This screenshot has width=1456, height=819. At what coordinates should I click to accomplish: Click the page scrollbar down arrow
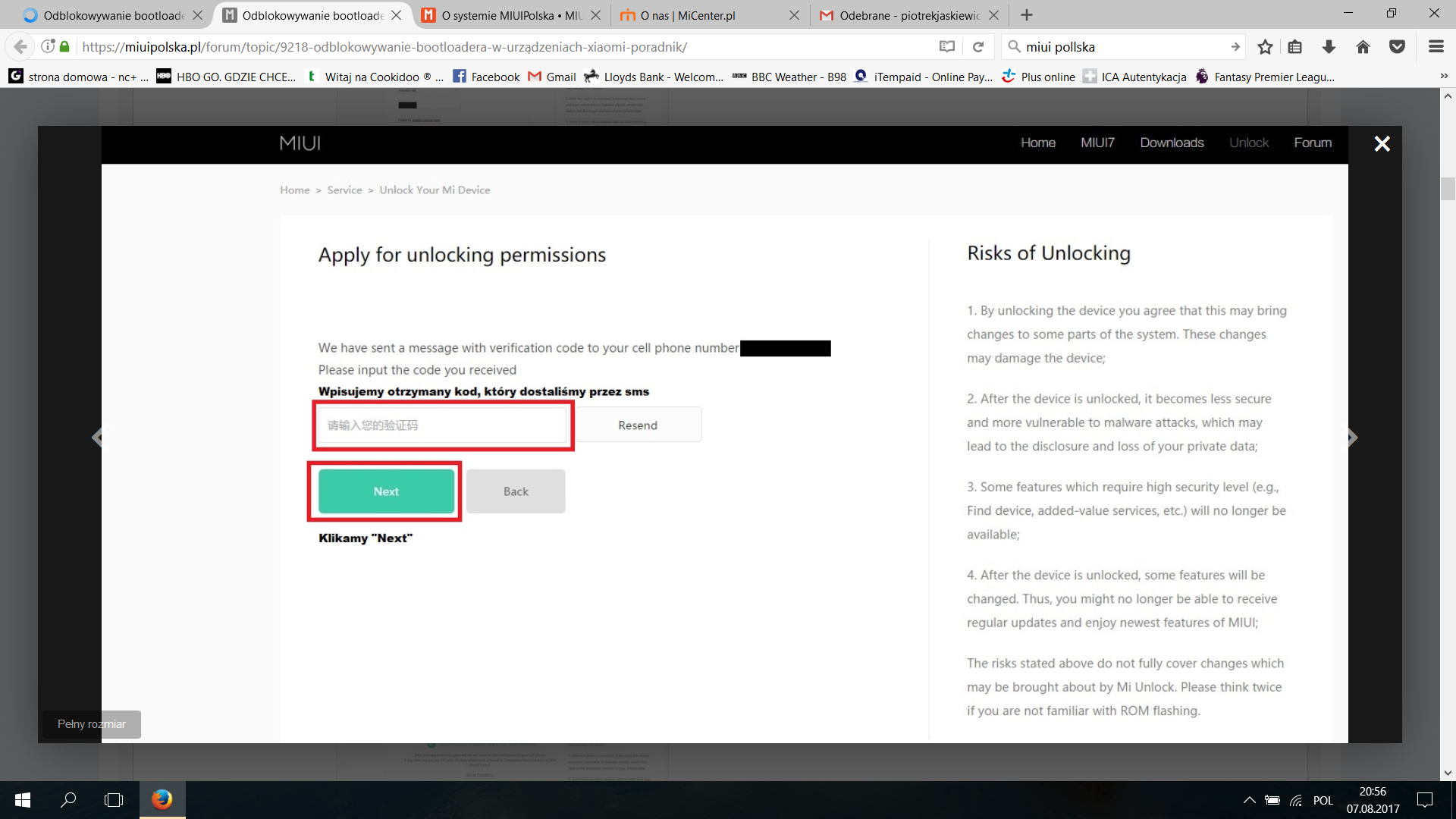tap(1448, 773)
